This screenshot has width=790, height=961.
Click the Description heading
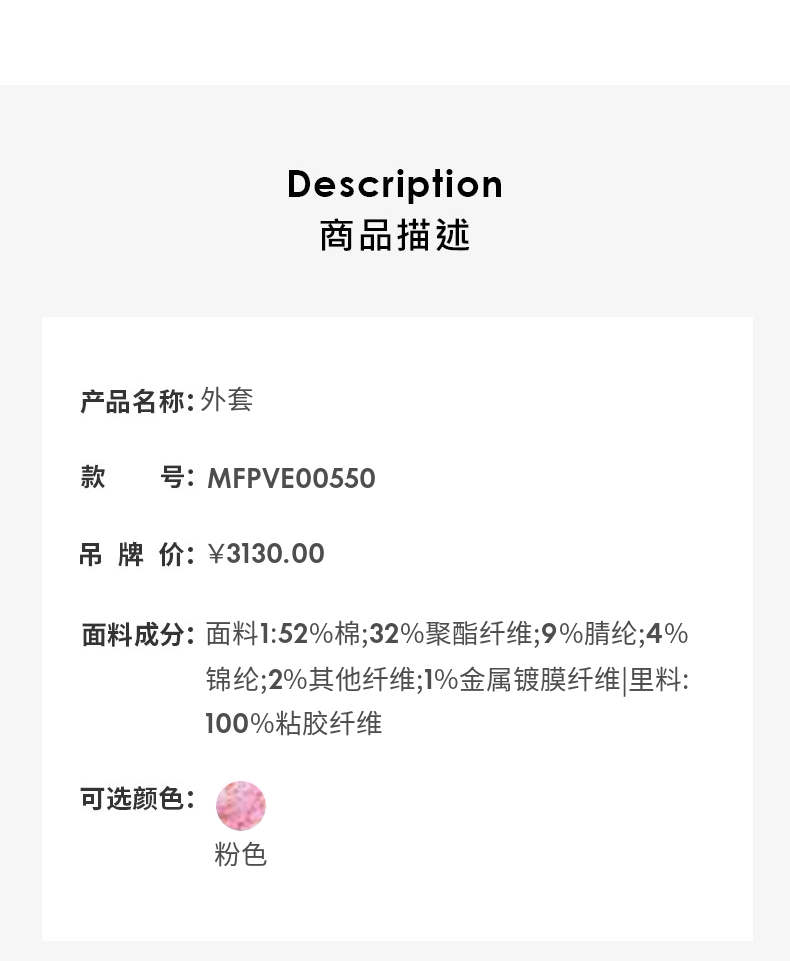coord(395,184)
